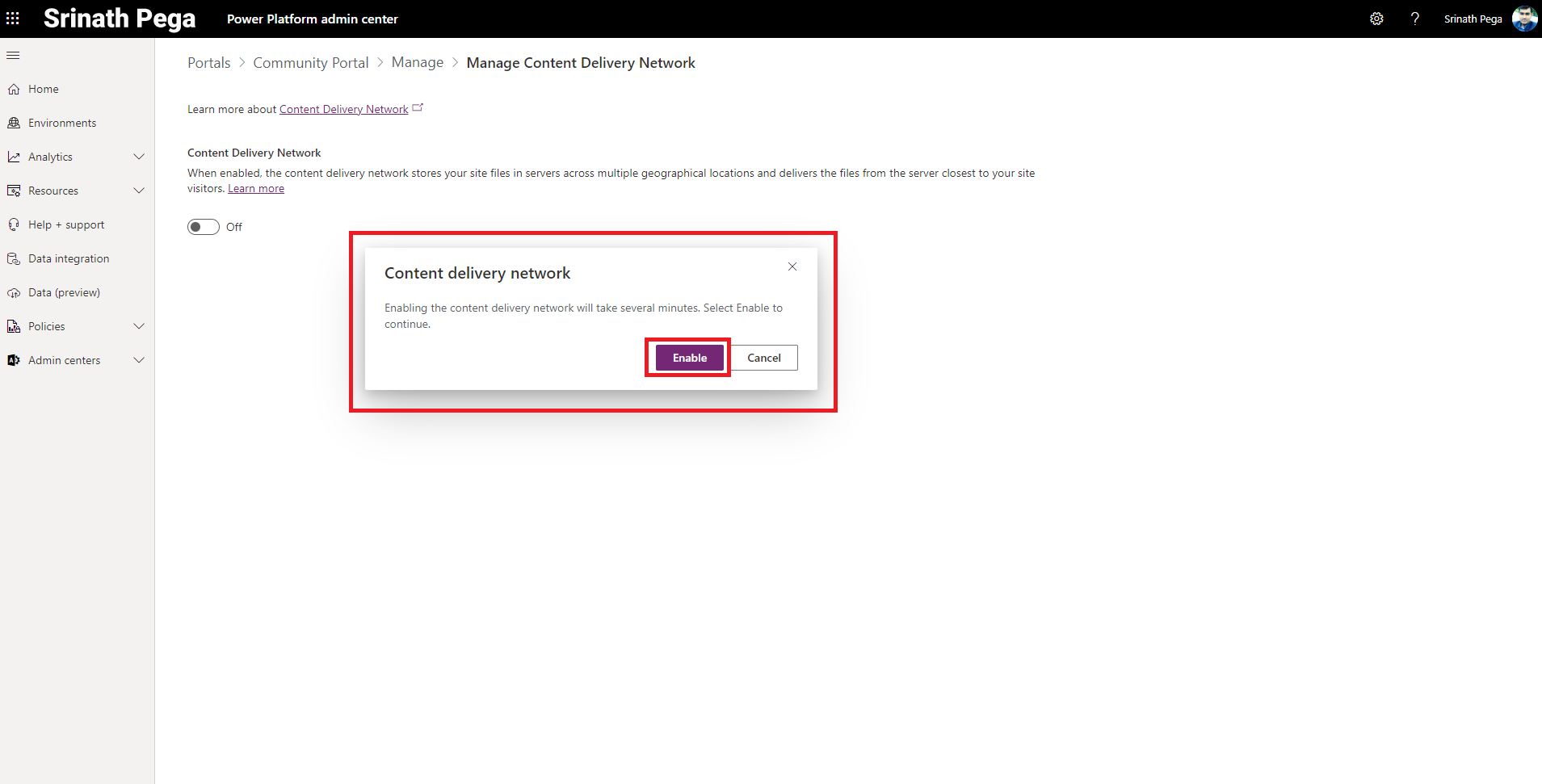
Task: Close the Content delivery network dialog
Action: tap(792, 267)
